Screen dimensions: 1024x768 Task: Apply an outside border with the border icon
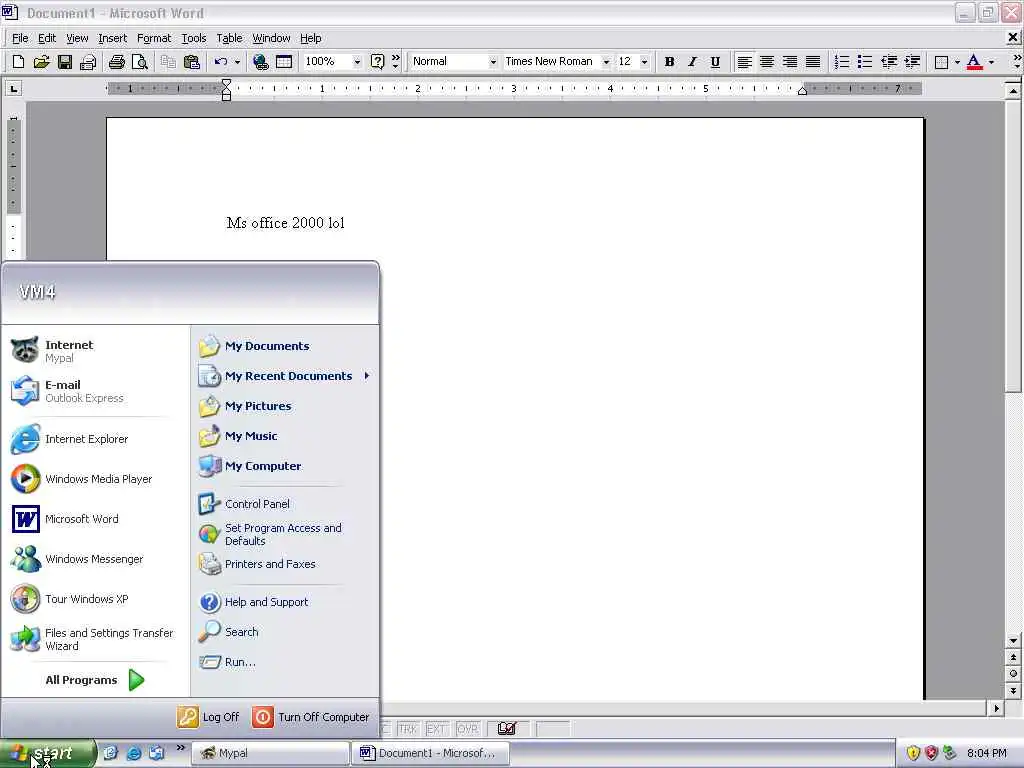[941, 61]
